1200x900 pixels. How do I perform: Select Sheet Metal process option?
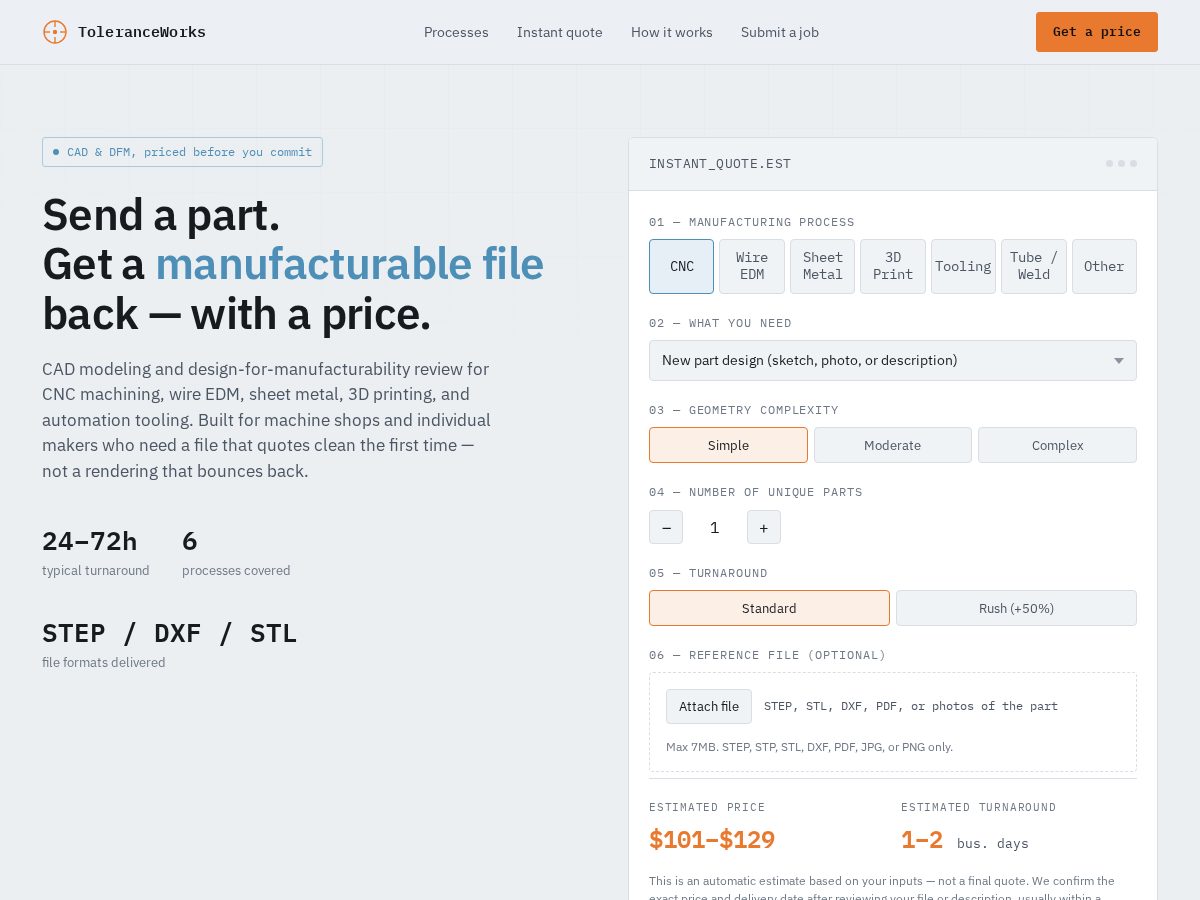point(823,266)
